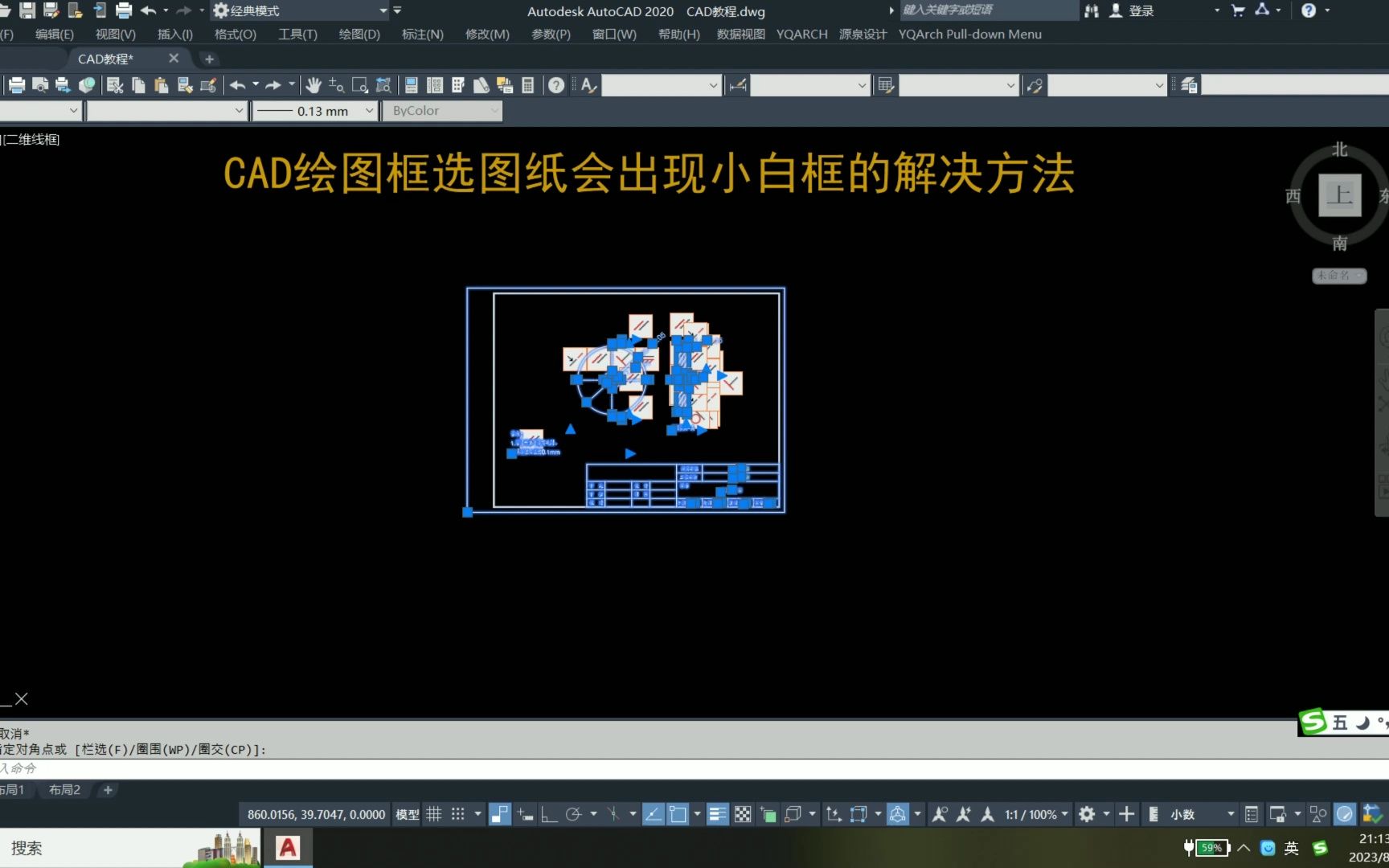The width and height of the screenshot is (1389, 868).
Task: Open the QuickCalc calculator icon
Action: pos(528,85)
